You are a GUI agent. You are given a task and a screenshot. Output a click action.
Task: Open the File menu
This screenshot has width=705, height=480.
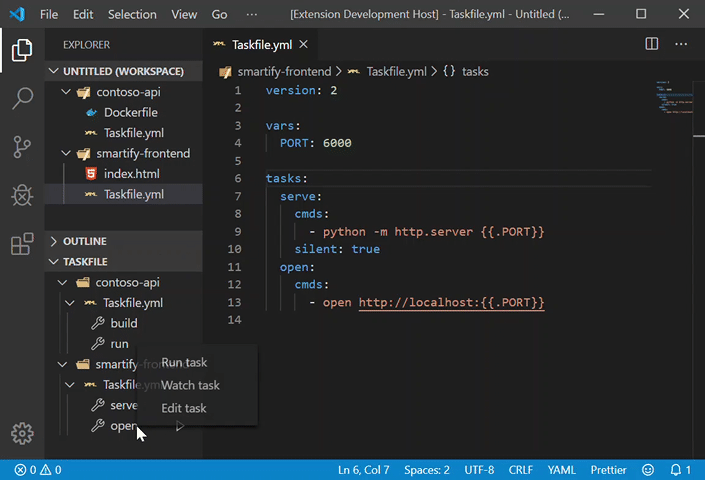tap(49, 14)
